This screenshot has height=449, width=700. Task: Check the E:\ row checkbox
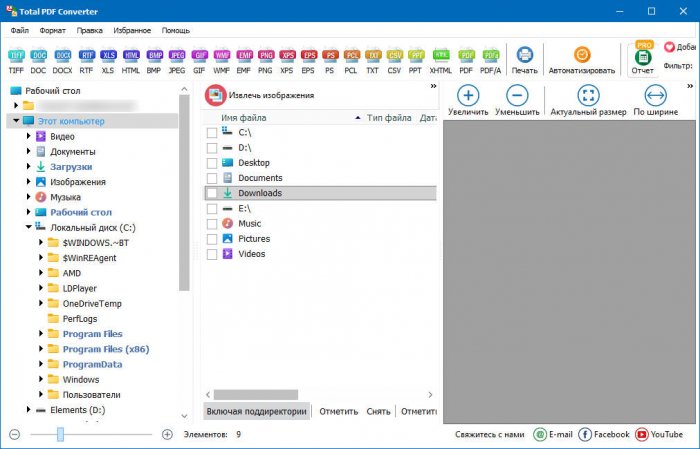212,209
